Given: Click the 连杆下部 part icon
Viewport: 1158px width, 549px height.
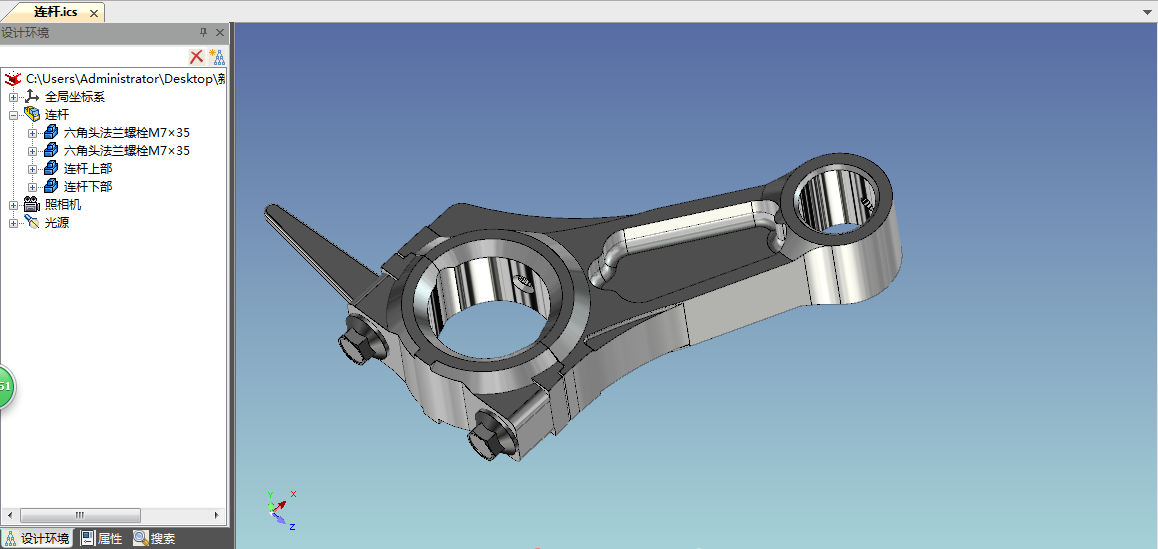Looking at the screenshot, I should pos(51,186).
